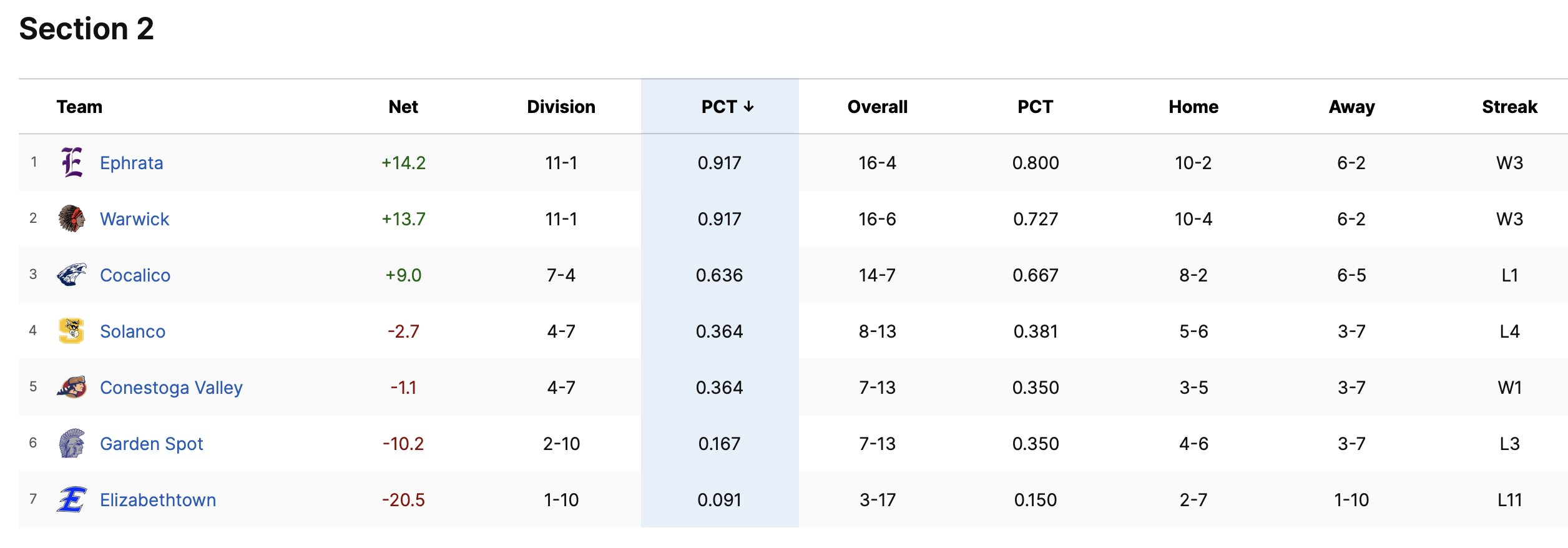Image resolution: width=1568 pixels, height=548 pixels.
Task: Click the Solanco team logo icon
Action: click(x=72, y=331)
